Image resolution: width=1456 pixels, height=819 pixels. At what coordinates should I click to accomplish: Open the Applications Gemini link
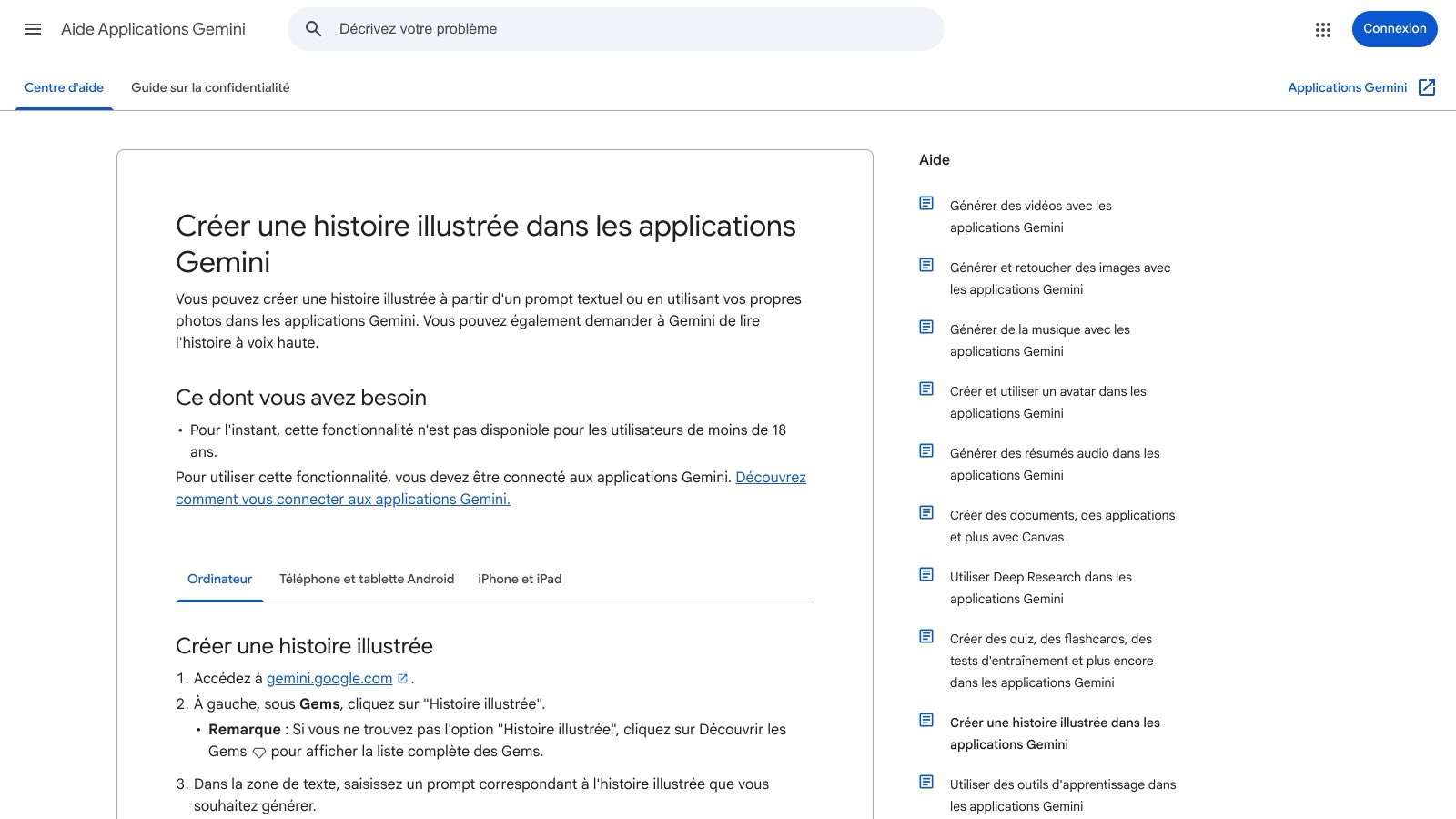coord(1347,87)
